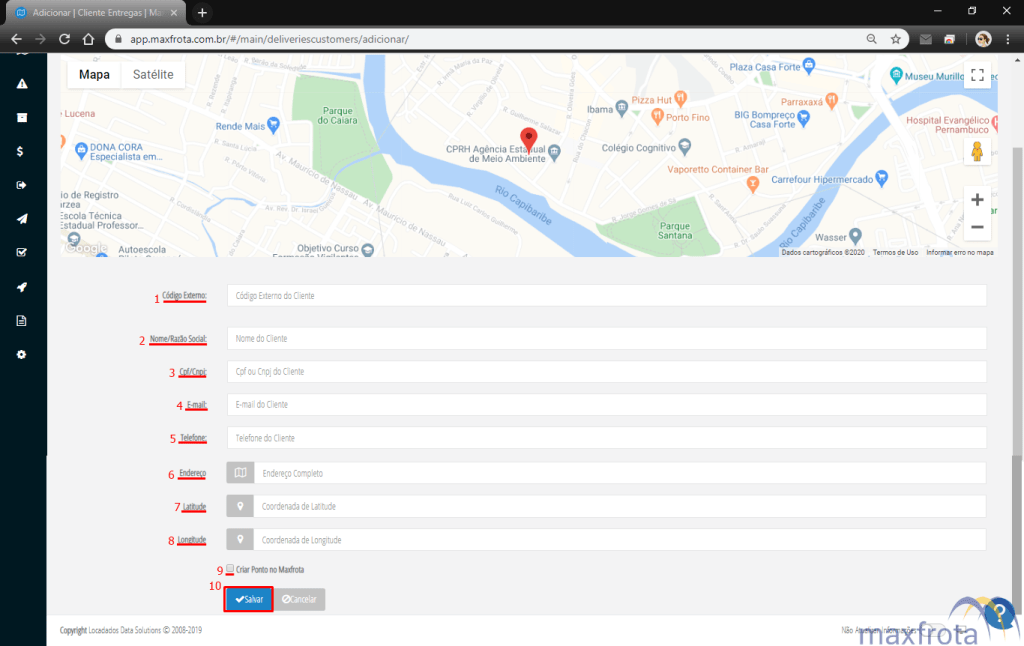Click the paper plane icon in sidebar

click(x=21, y=219)
